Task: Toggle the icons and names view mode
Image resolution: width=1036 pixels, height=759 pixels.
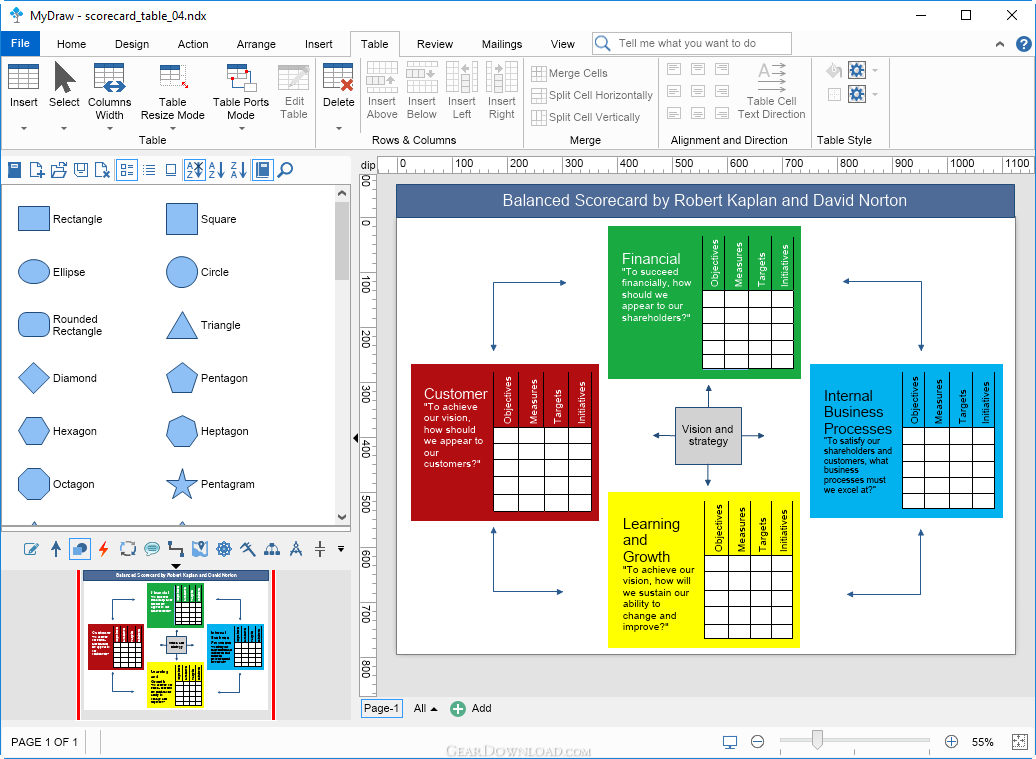Action: [127, 170]
